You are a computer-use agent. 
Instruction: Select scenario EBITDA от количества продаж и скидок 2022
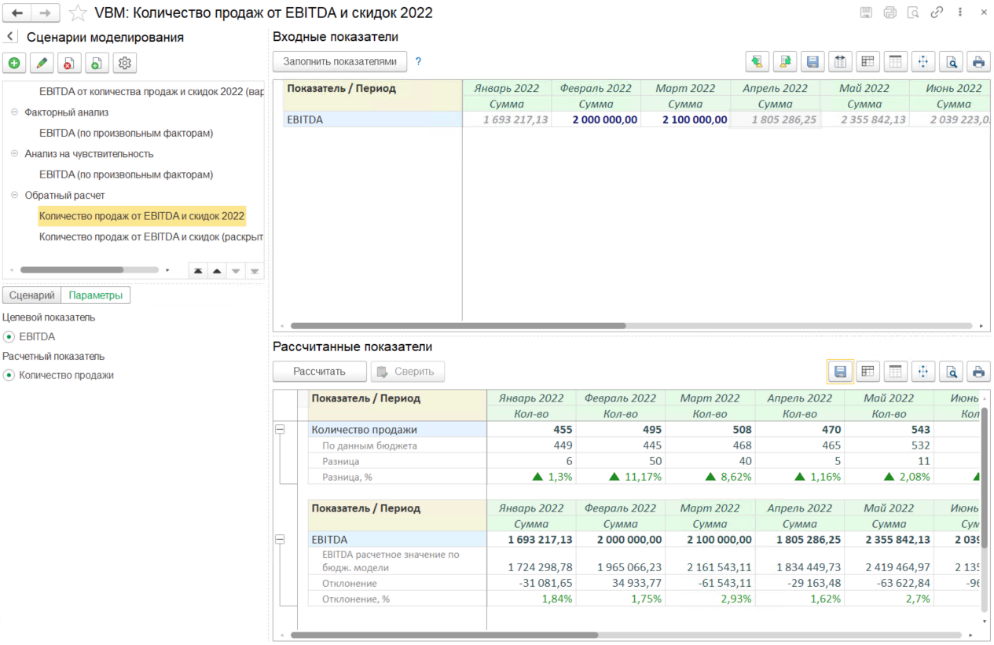[151, 91]
